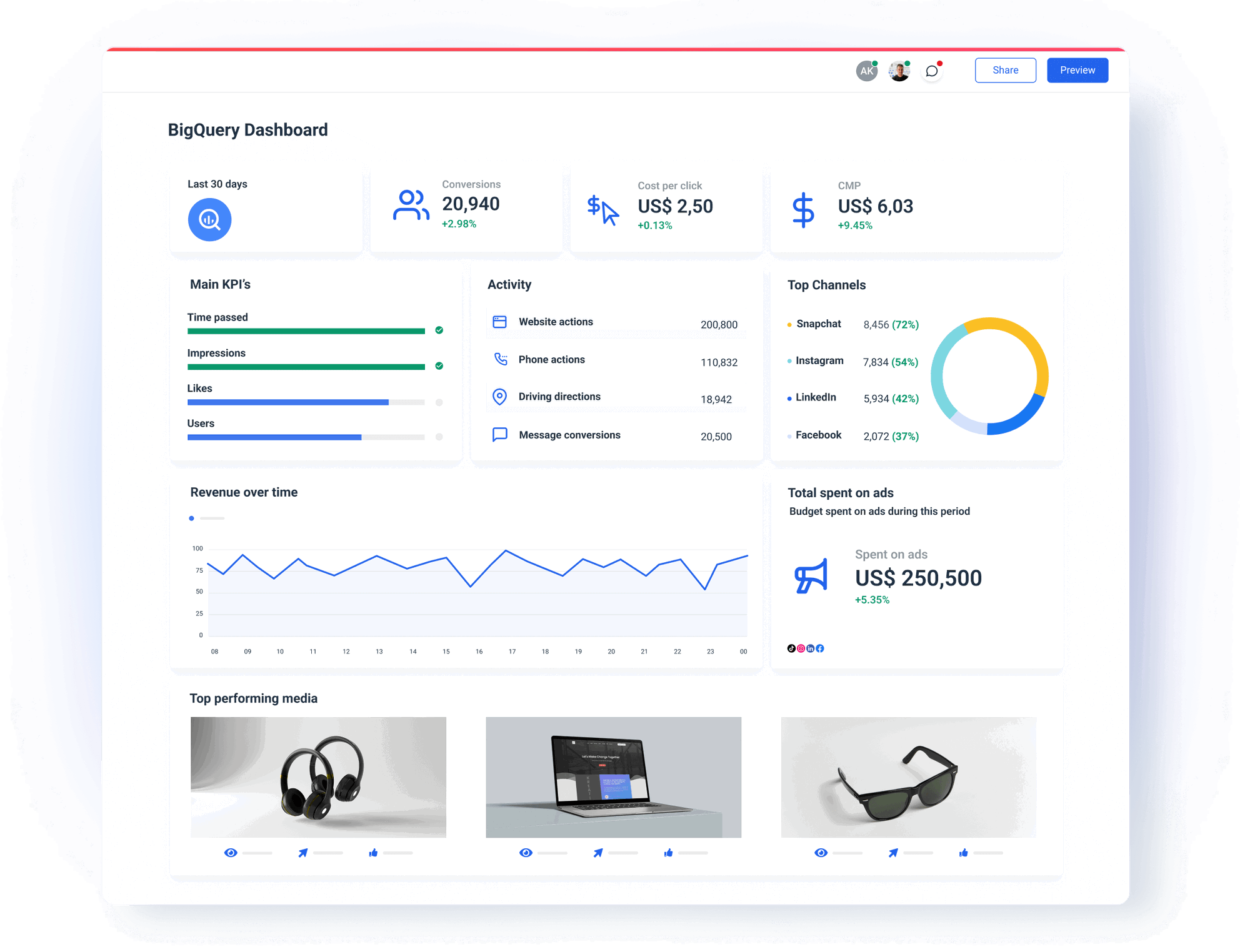Select the Last 30 days label
Screen dimensions: 1240x952
217,184
